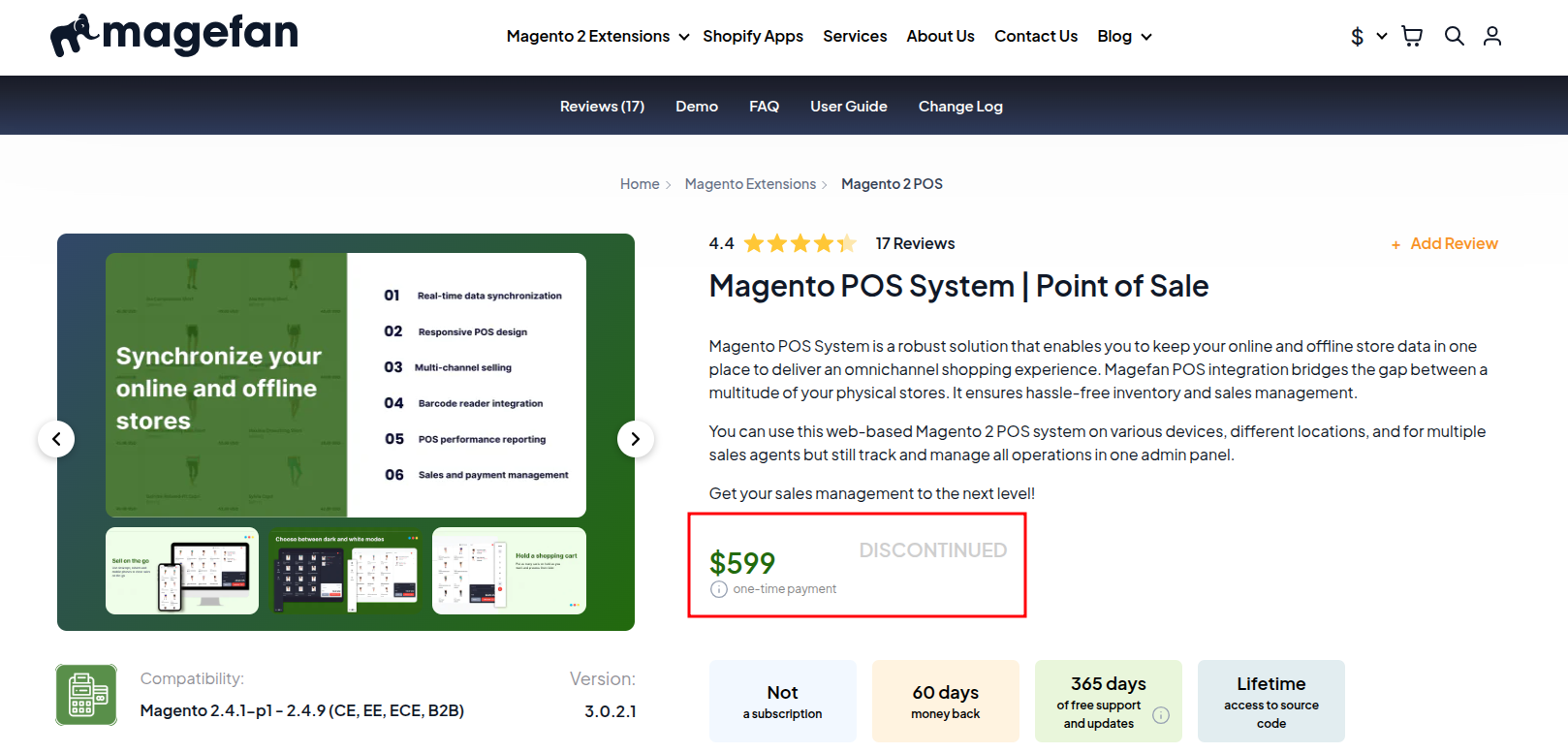Screen dimensions: 1568x753
Task: Show the next gallery slide arrow
Action: (x=636, y=439)
